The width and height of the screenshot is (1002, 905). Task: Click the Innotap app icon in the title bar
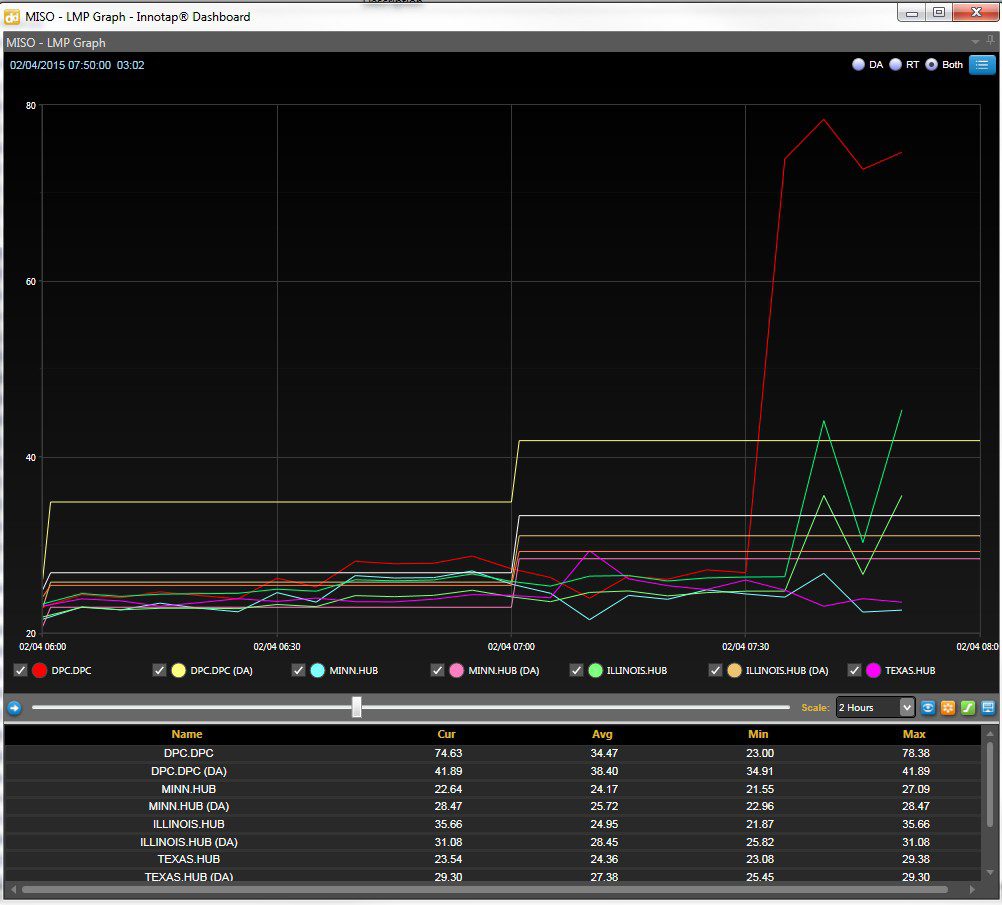(12, 17)
